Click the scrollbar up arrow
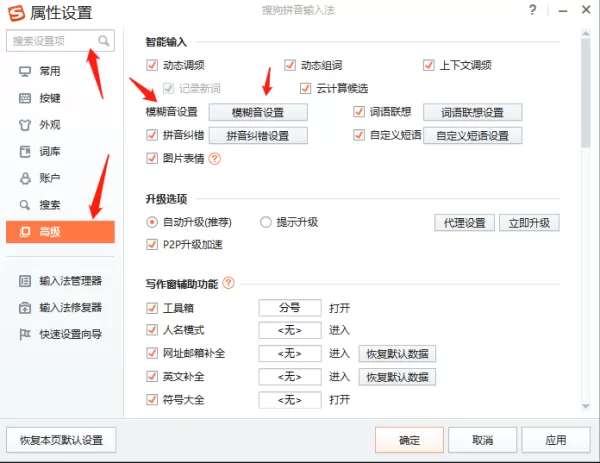600x463 pixels. 585,34
